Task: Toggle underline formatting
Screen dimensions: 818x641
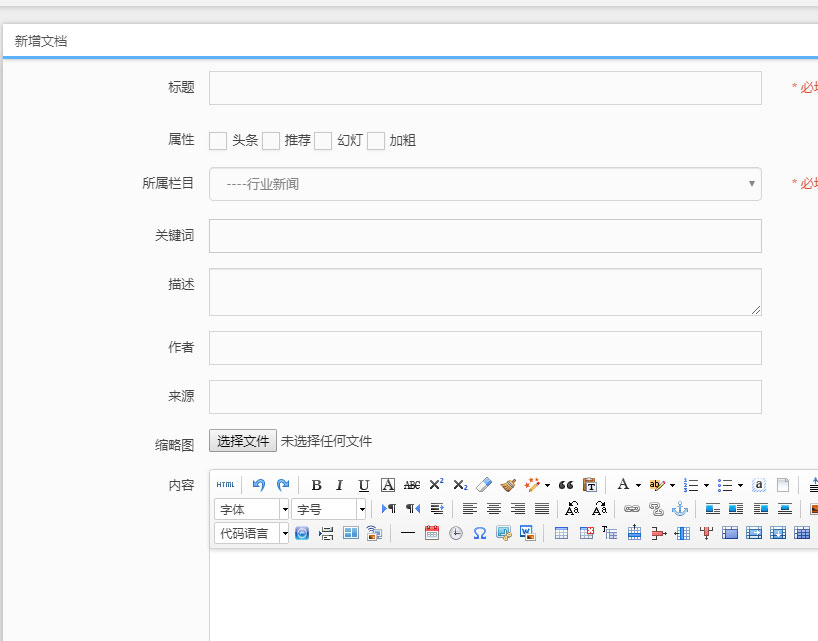Action: 364,485
